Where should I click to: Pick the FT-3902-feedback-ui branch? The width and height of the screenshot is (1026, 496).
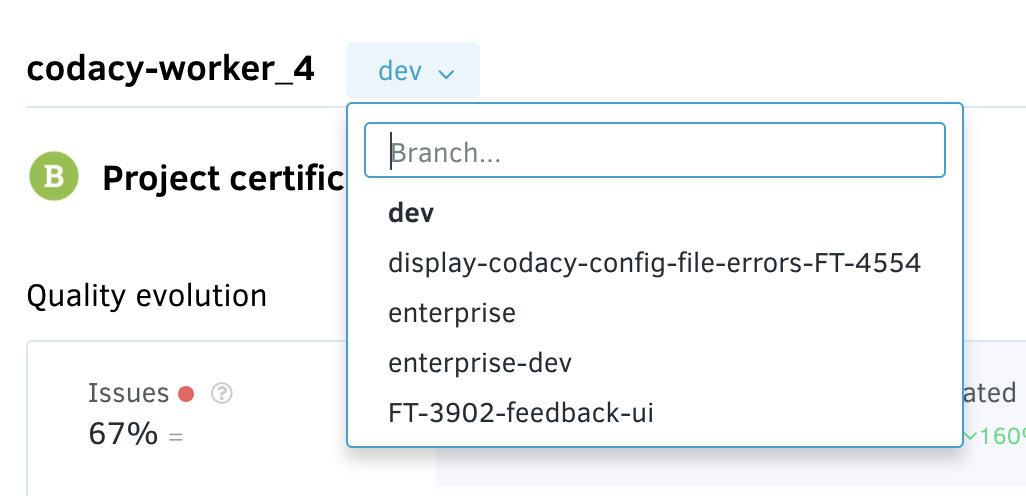click(521, 412)
